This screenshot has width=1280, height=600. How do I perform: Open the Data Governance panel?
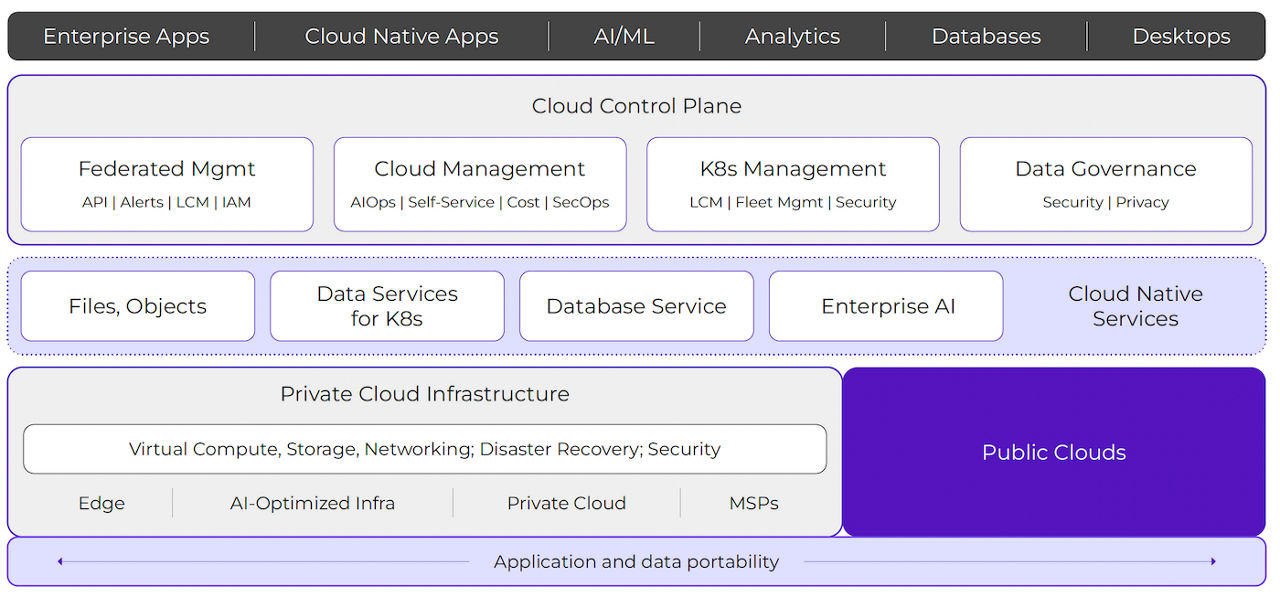coord(1105,183)
